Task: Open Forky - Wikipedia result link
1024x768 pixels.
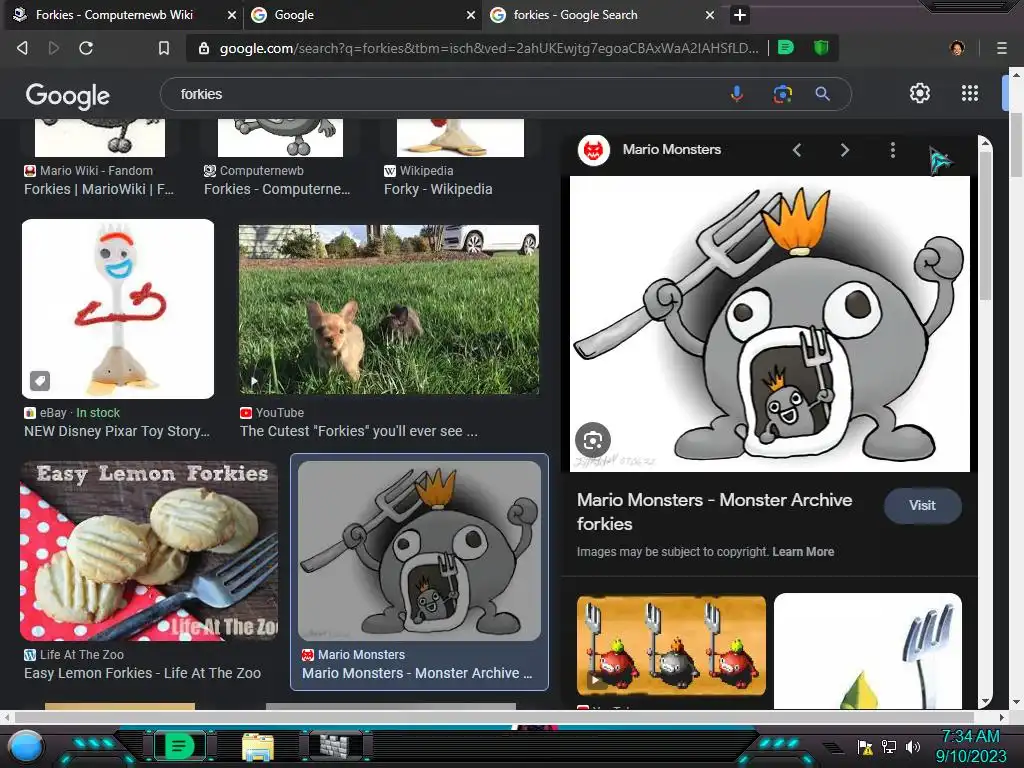Action: (x=438, y=189)
